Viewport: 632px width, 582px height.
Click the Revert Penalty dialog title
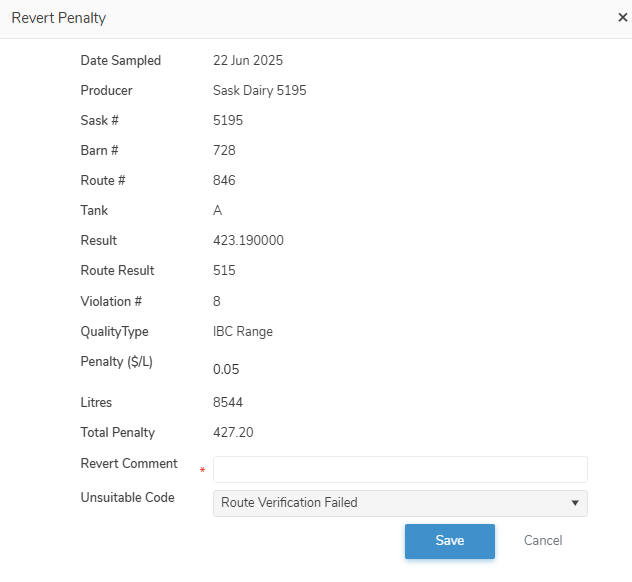[x=58, y=18]
